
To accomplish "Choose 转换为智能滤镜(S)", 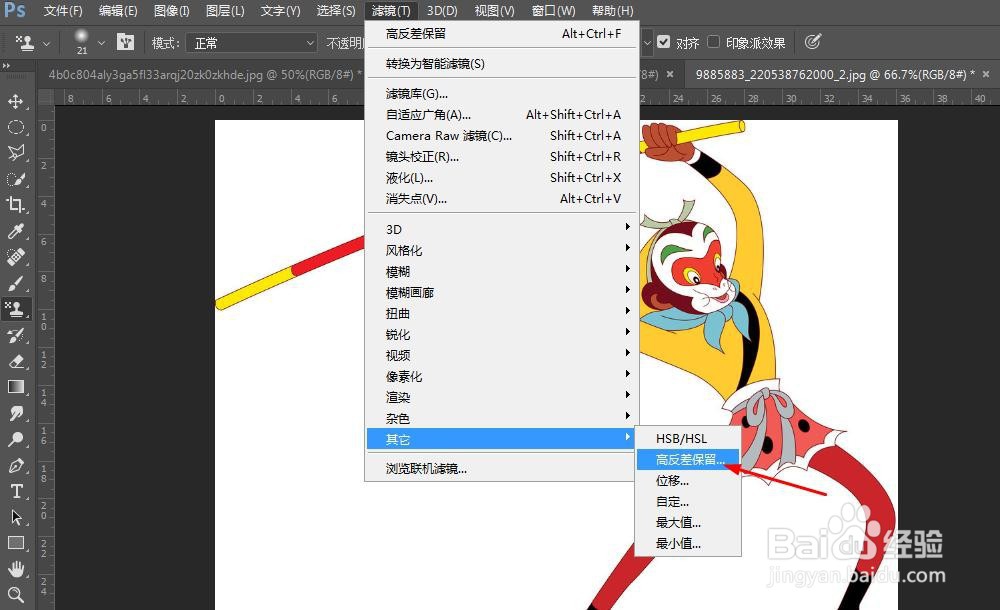I will pyautogui.click(x=501, y=64).
